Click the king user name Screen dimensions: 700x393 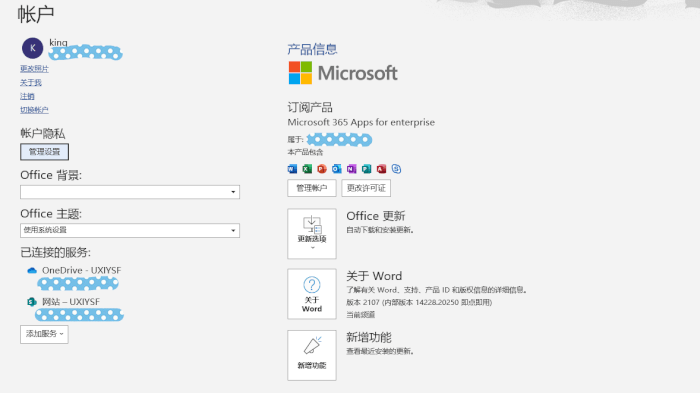(58, 43)
